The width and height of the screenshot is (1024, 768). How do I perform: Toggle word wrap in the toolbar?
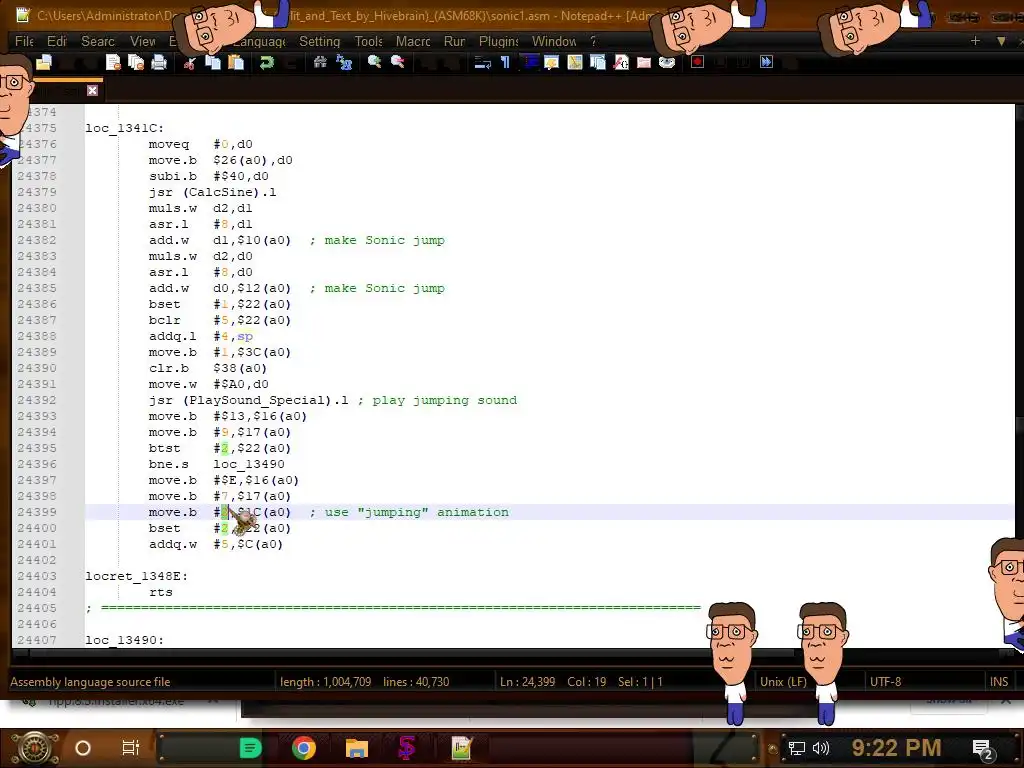tap(483, 63)
